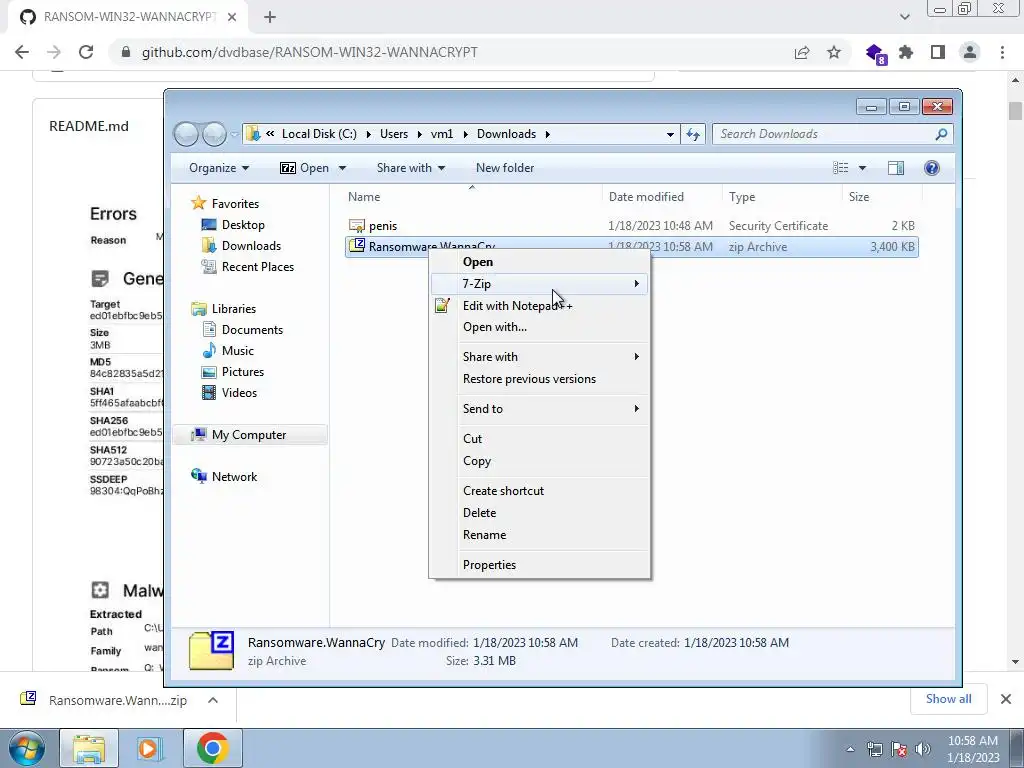Choose Copy from context menu
The height and width of the screenshot is (768, 1024).
(539, 461)
